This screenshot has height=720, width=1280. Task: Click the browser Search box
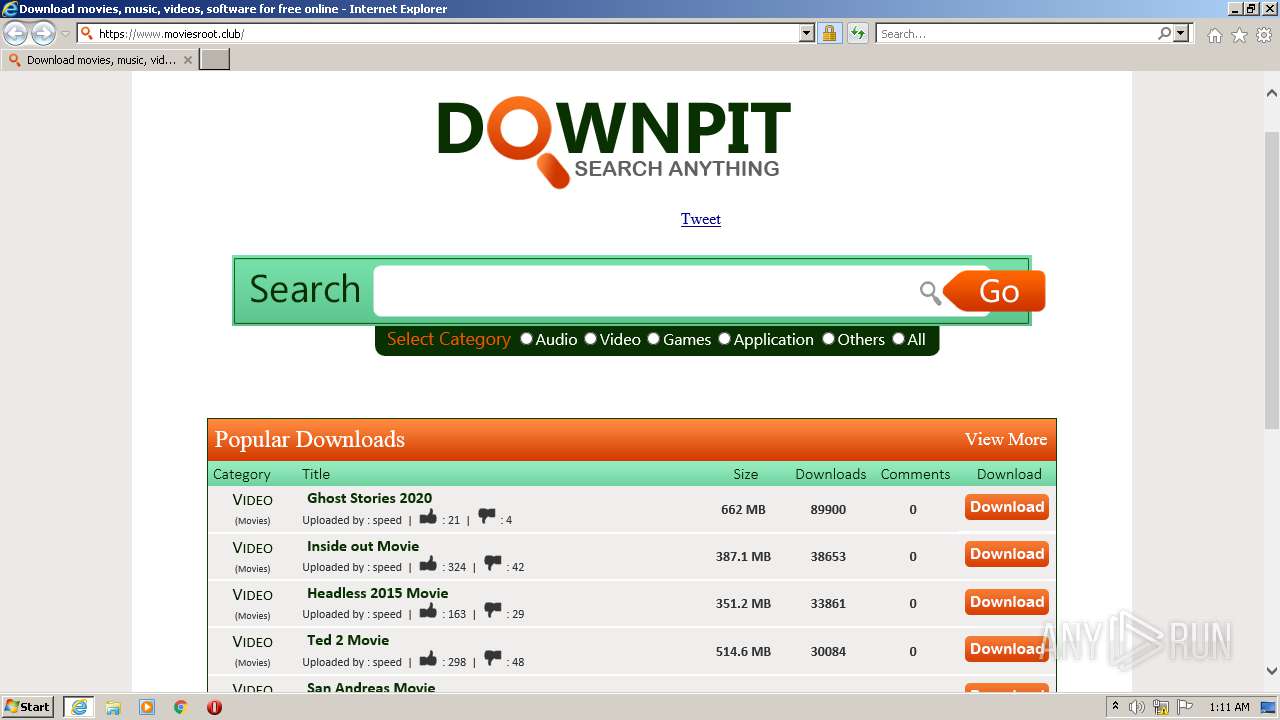pos(1015,34)
